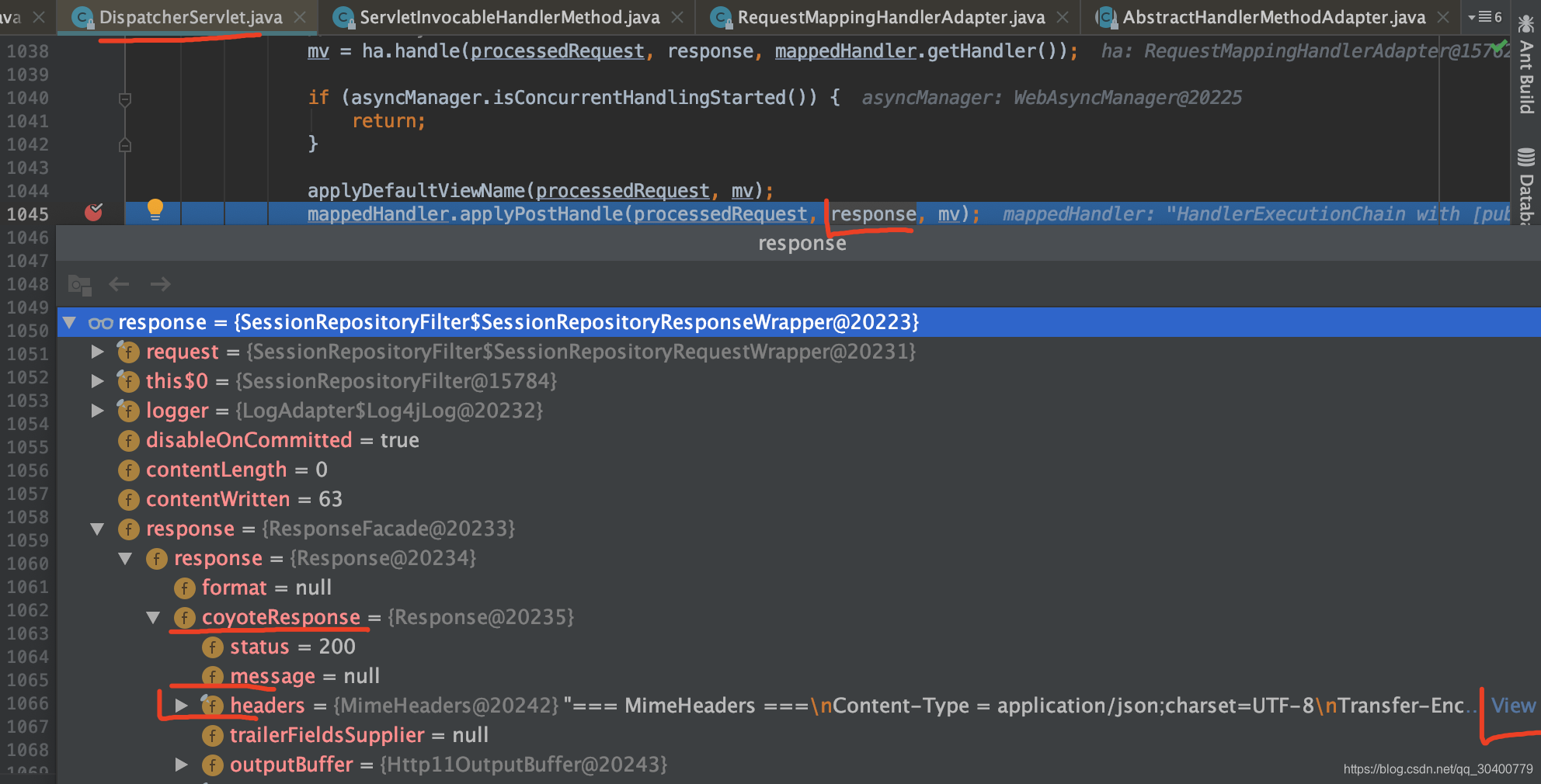Collapse the response ResponseFacade node
Viewport: 1541px width, 784px height.
coord(97,529)
